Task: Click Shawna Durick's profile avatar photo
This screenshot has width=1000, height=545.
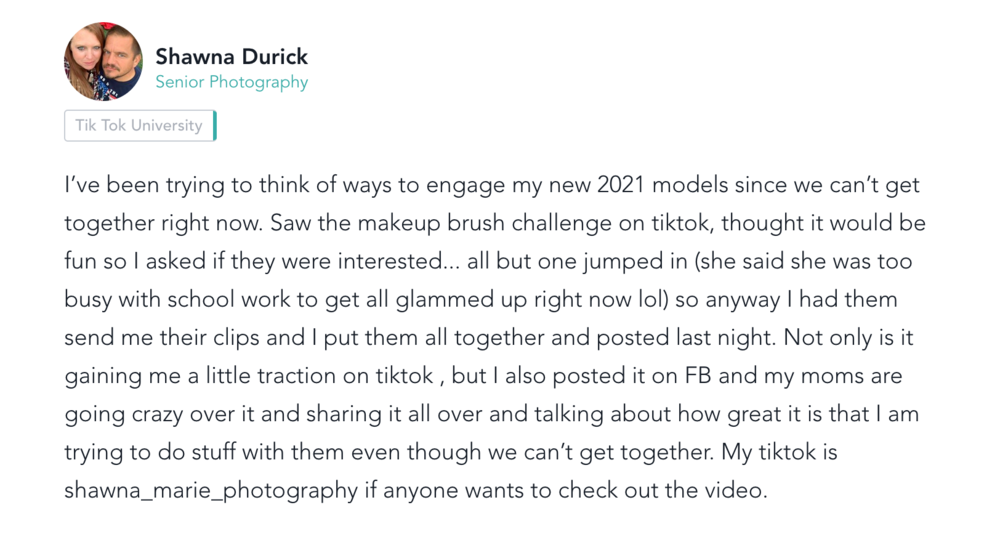Action: pos(103,61)
